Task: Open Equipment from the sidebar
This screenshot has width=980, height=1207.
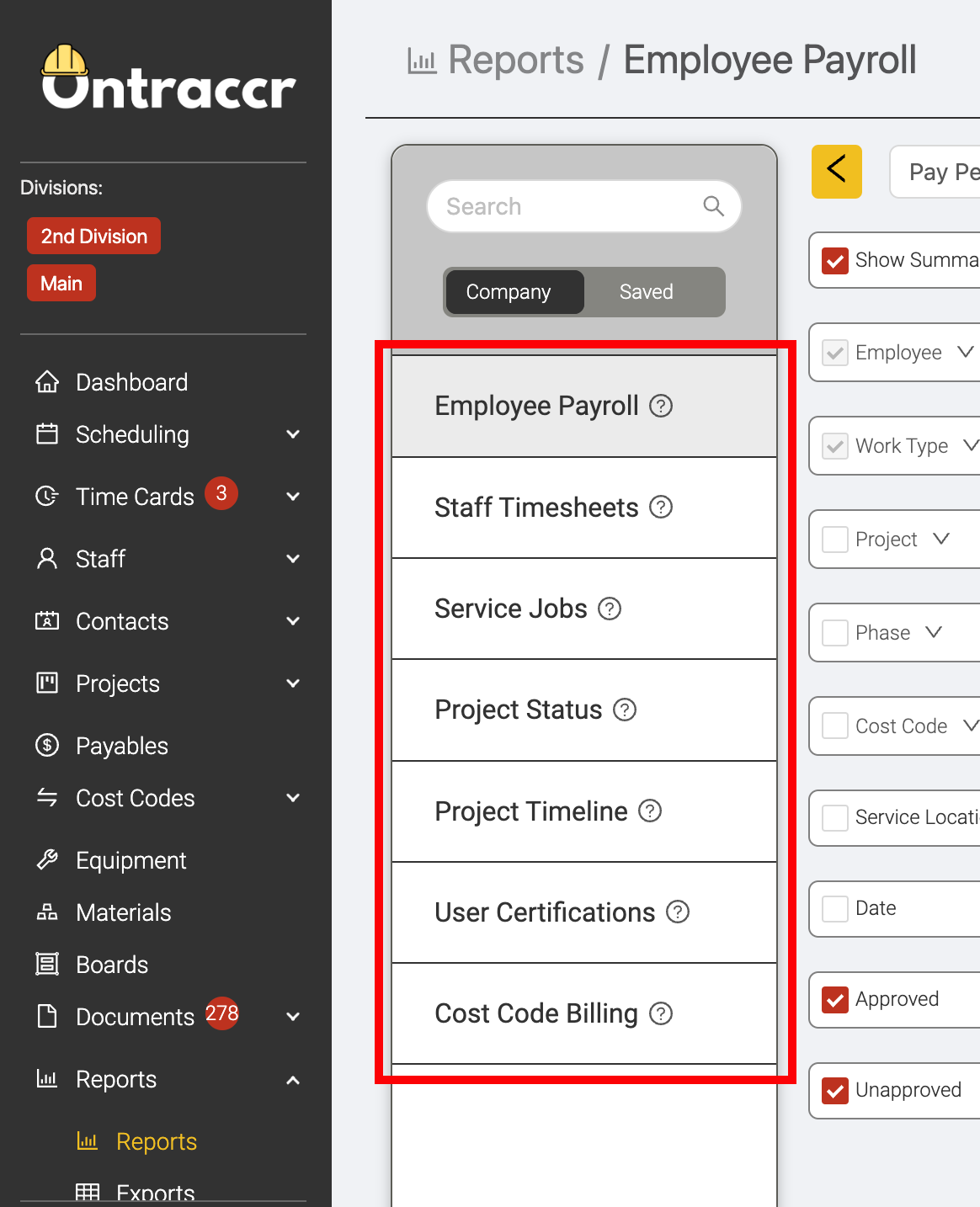Action: [x=131, y=860]
